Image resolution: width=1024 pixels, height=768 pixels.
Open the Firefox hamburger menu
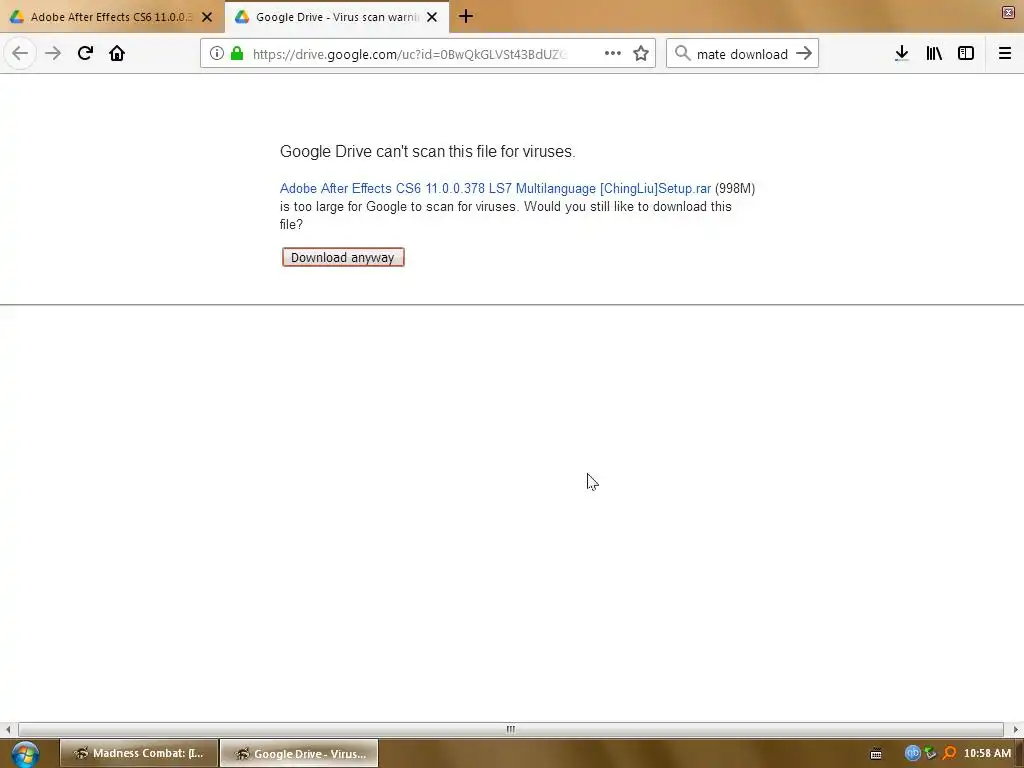1005,54
